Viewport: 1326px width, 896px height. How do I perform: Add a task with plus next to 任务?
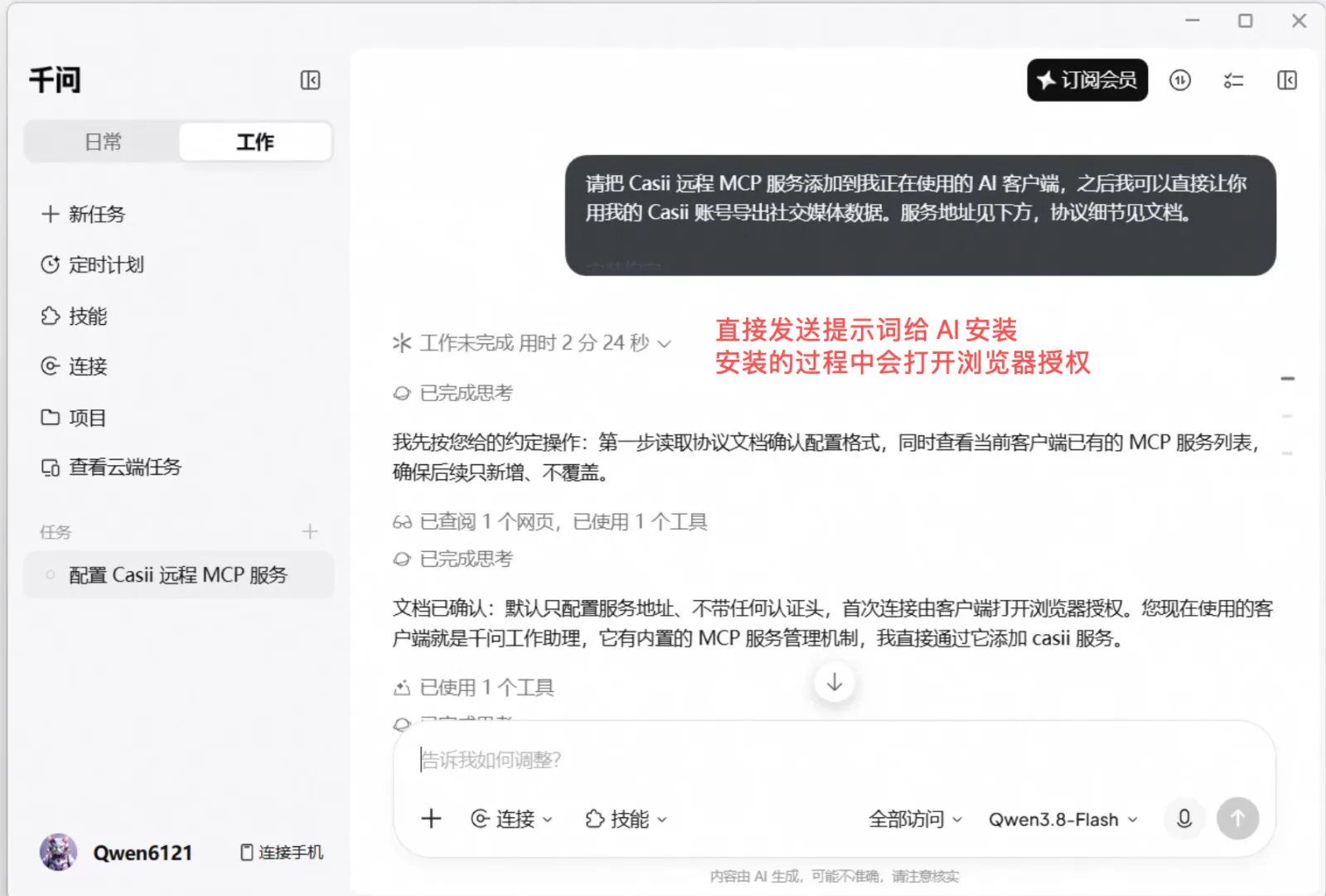click(310, 531)
